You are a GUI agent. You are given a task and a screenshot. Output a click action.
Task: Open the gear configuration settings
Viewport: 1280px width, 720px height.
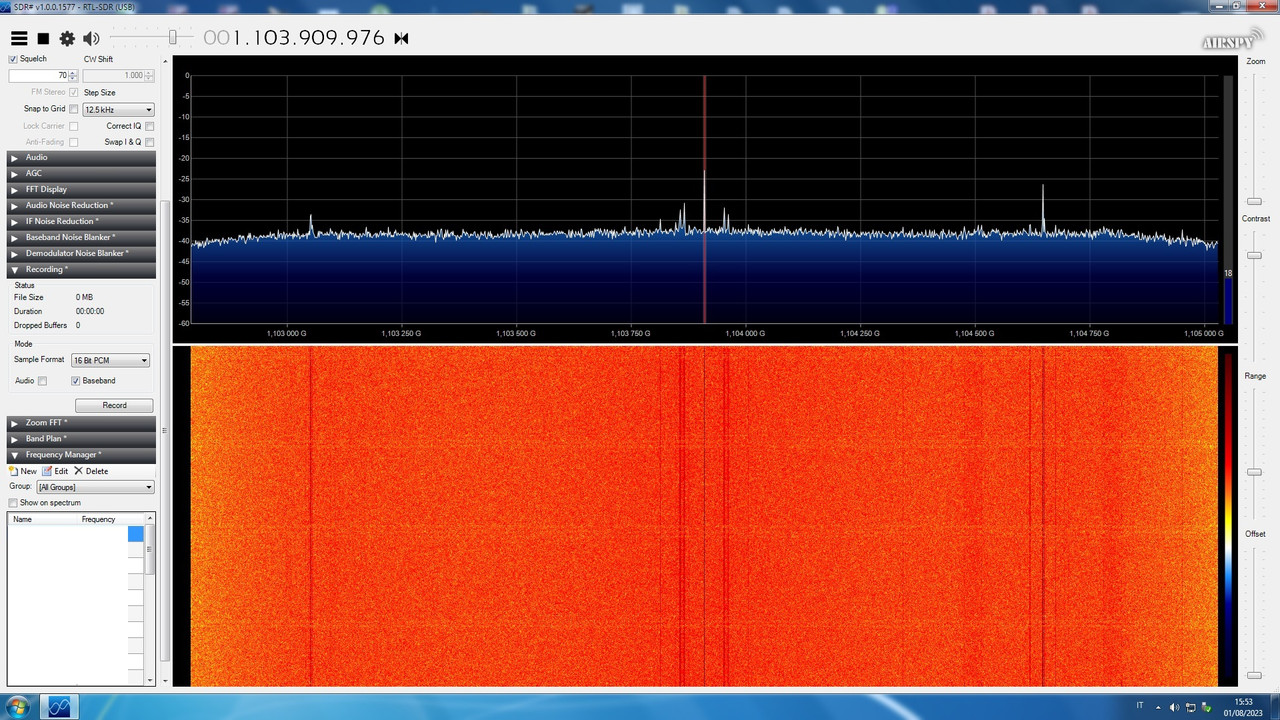(x=67, y=38)
